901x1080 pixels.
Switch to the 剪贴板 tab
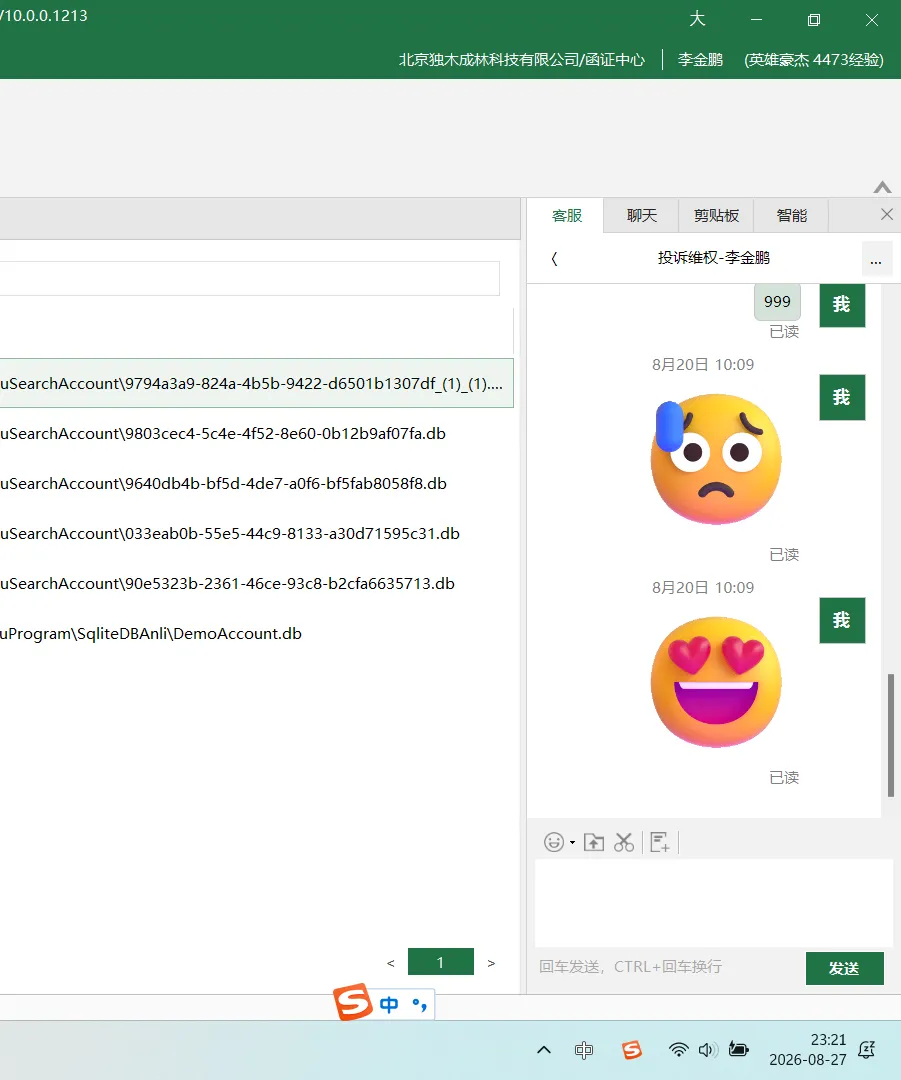tap(716, 216)
